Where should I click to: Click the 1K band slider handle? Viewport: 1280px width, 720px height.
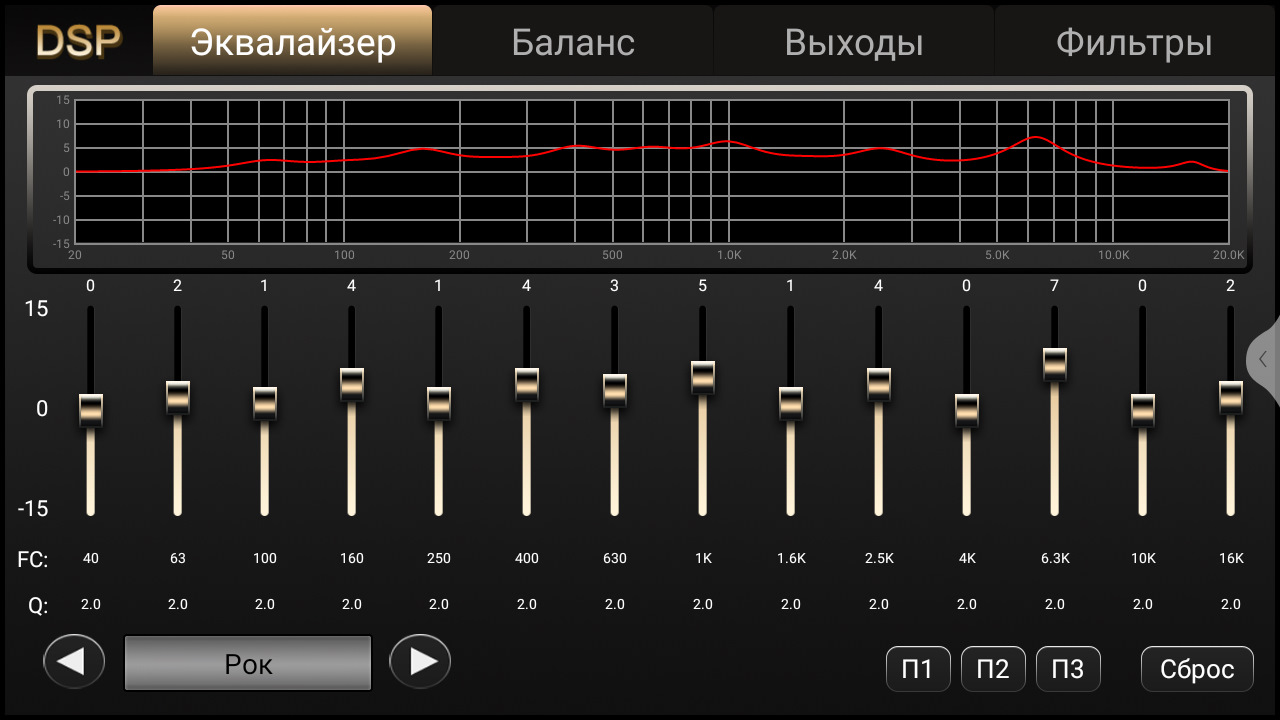(x=703, y=377)
